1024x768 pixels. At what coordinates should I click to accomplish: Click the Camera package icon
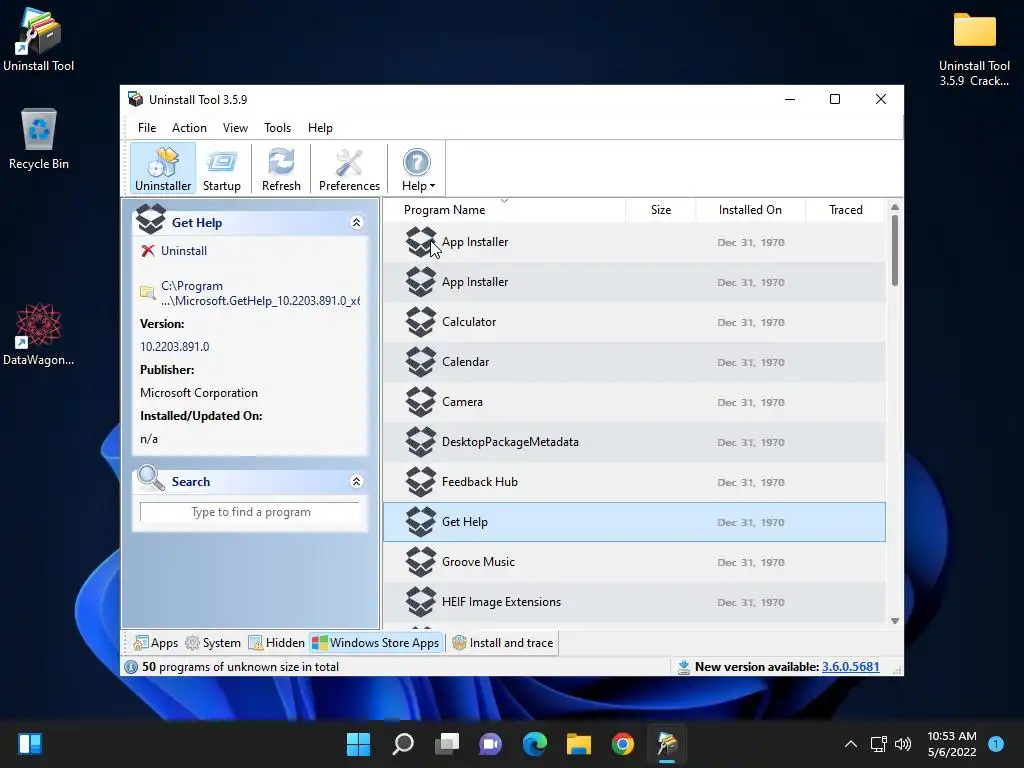coord(421,402)
